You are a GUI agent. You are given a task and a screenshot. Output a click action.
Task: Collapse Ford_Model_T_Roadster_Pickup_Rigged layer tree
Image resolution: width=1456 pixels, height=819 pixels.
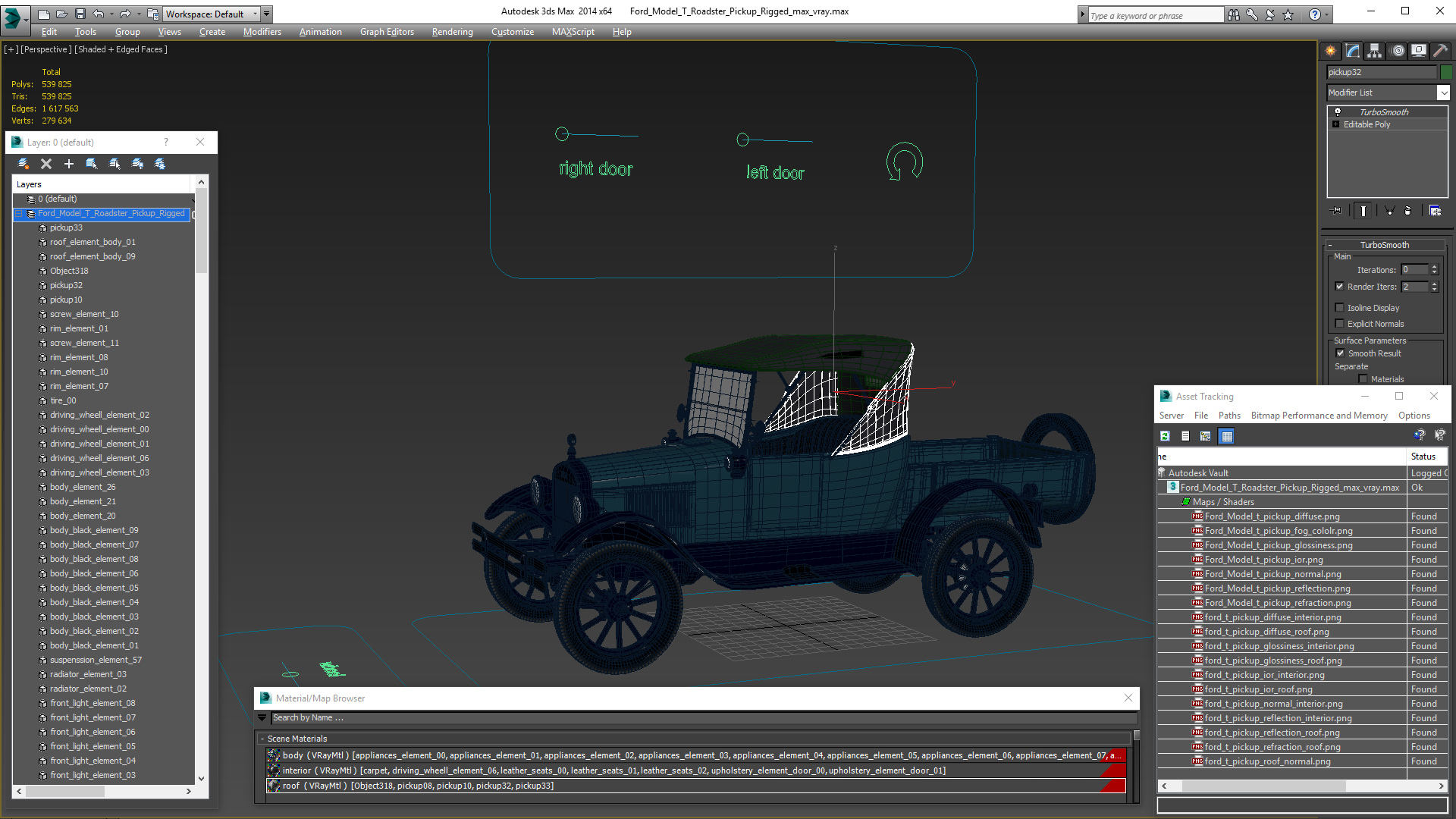pyautogui.click(x=20, y=214)
